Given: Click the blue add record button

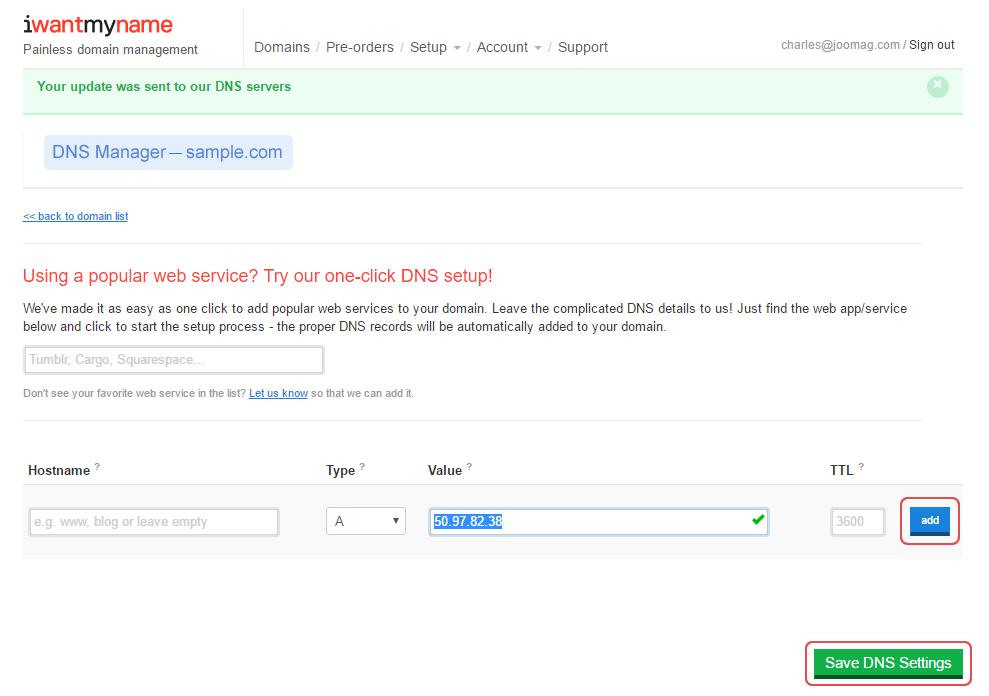Looking at the screenshot, I should click(x=930, y=521).
